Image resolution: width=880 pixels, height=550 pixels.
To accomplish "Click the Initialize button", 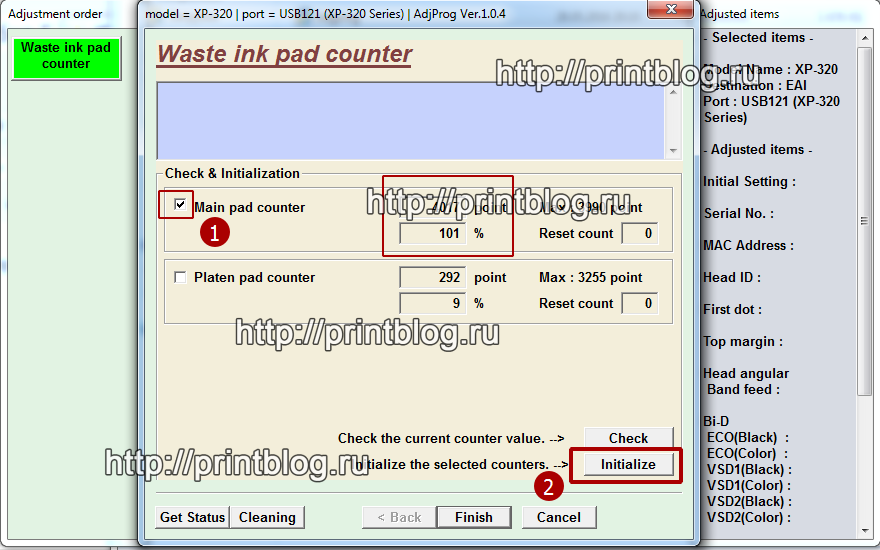I will tap(628, 465).
